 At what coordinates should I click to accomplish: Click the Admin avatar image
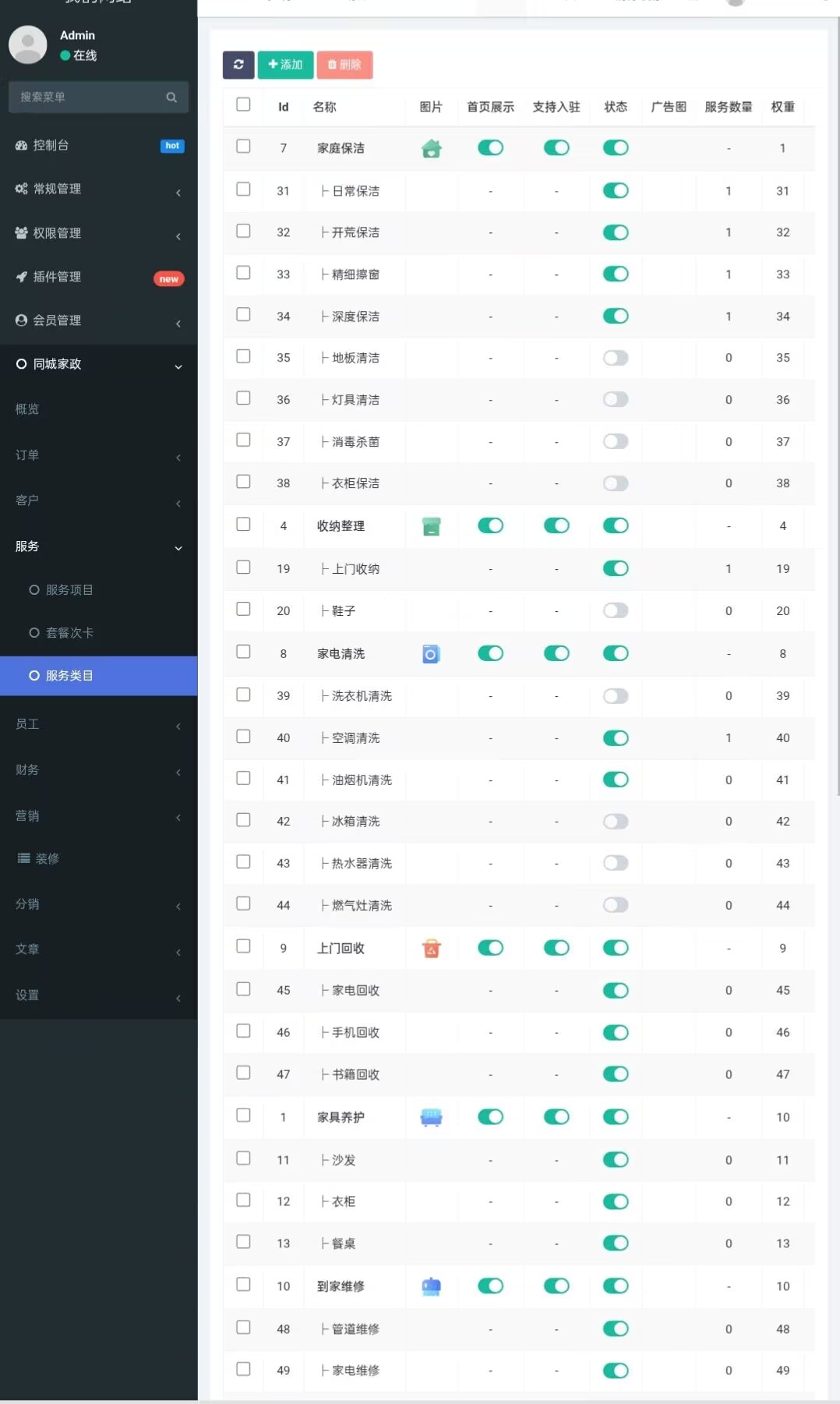[28, 44]
